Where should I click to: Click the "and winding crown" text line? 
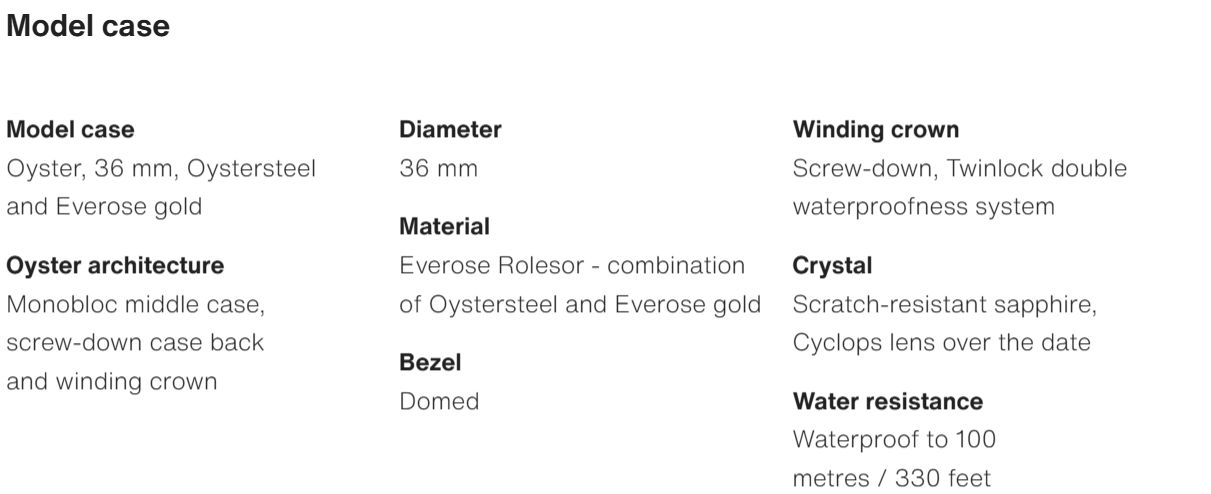[112, 381]
